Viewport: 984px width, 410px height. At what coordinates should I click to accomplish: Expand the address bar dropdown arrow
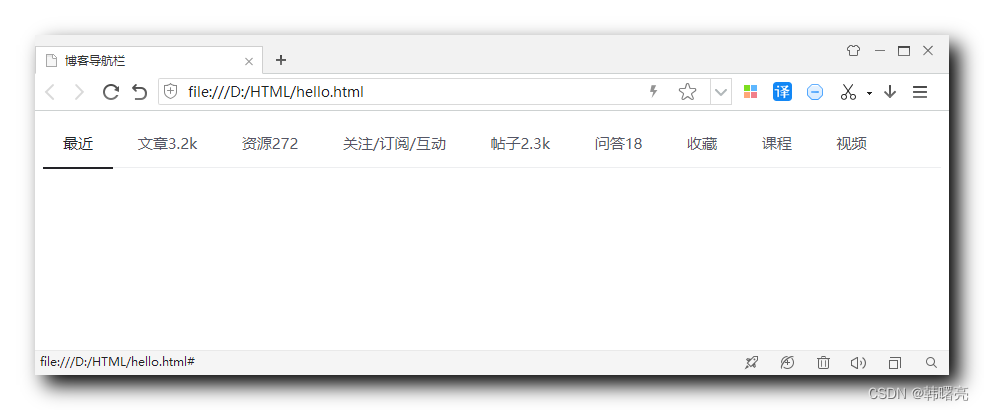coord(720,92)
